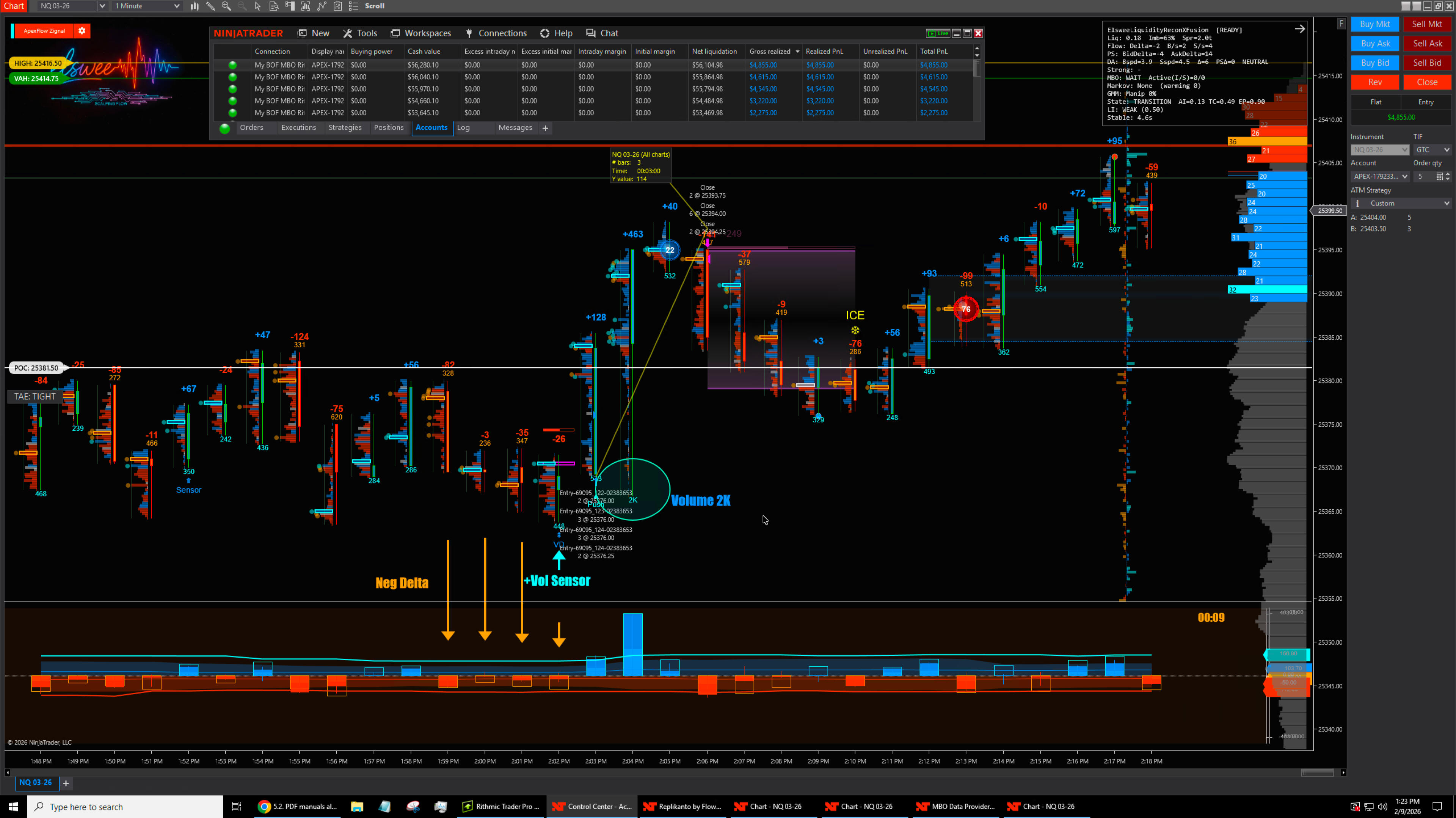Click the chart horizontal scrollbar thumb
This screenshot has width=1456, height=818.
coord(1318,772)
